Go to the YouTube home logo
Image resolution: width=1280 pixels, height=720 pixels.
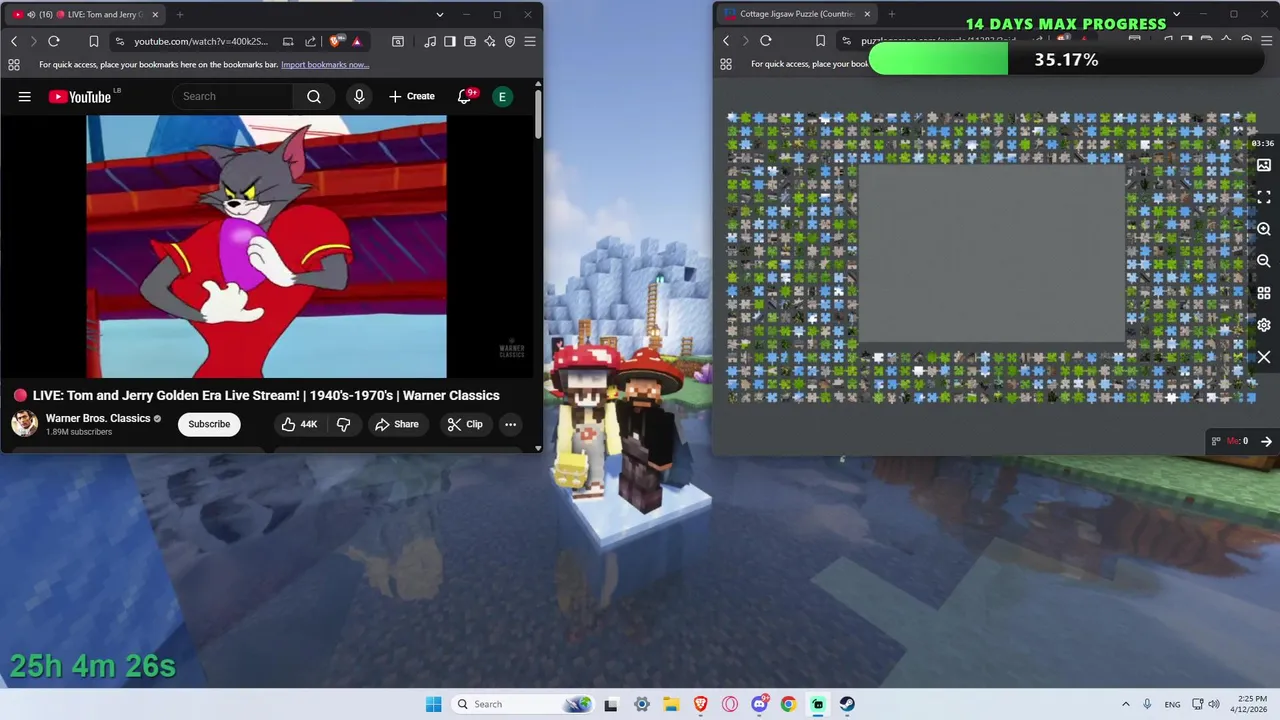tap(80, 96)
